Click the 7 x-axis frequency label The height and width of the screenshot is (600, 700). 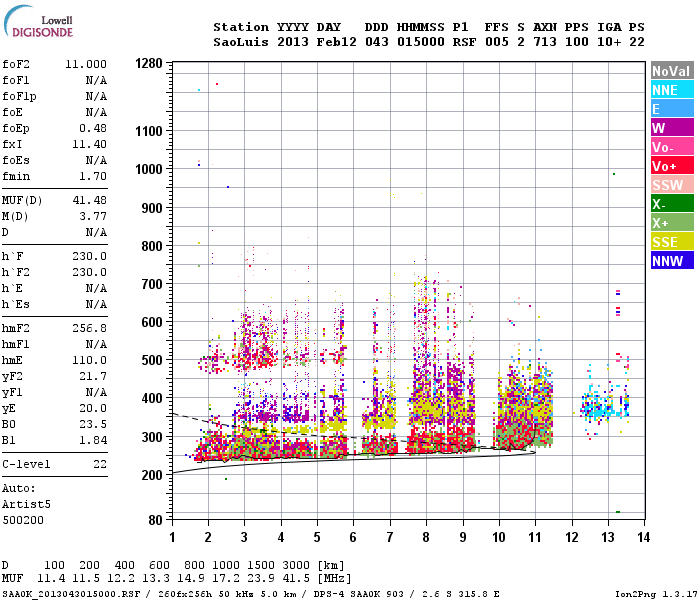(390, 537)
